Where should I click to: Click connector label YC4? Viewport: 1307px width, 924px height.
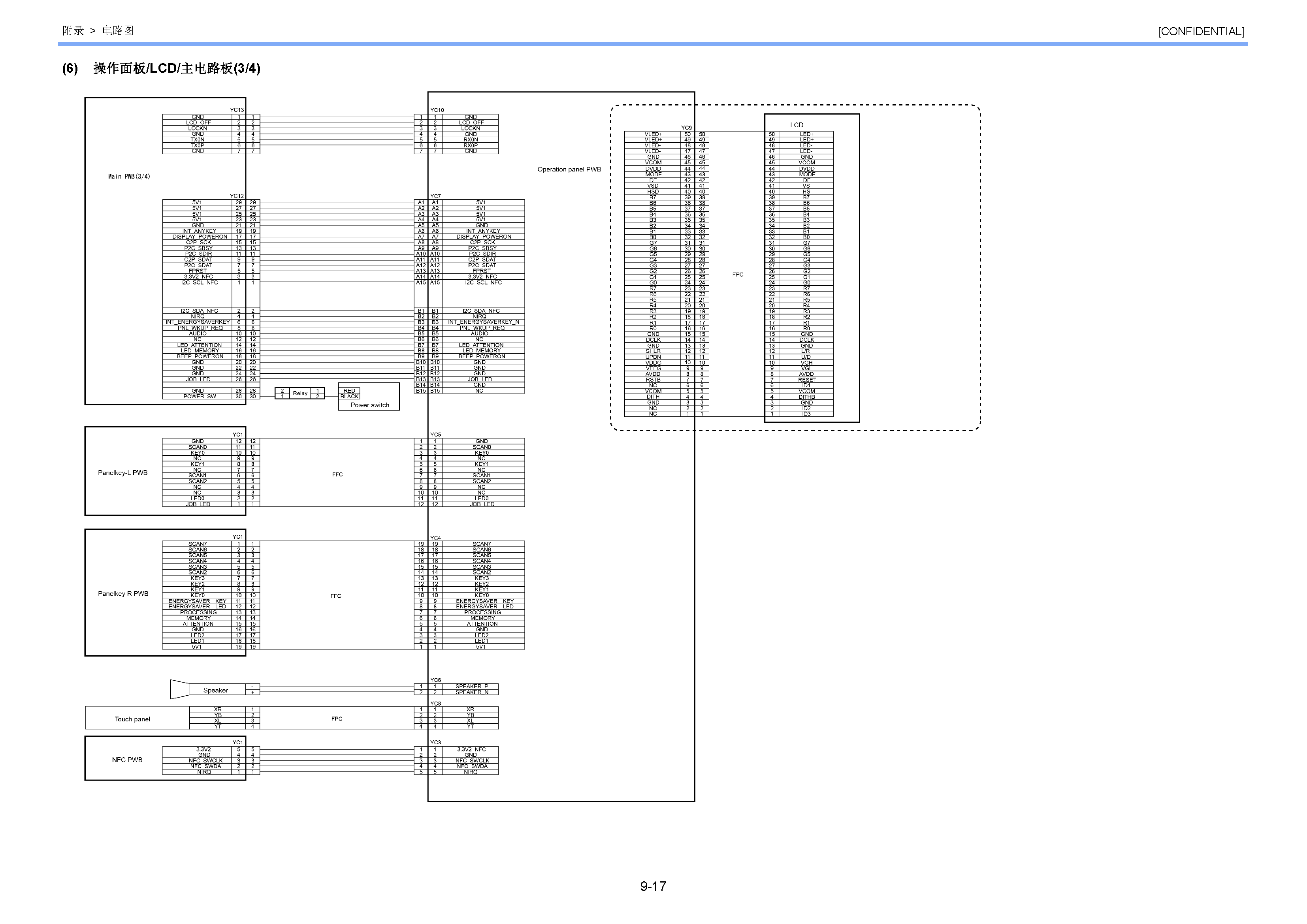(435, 537)
